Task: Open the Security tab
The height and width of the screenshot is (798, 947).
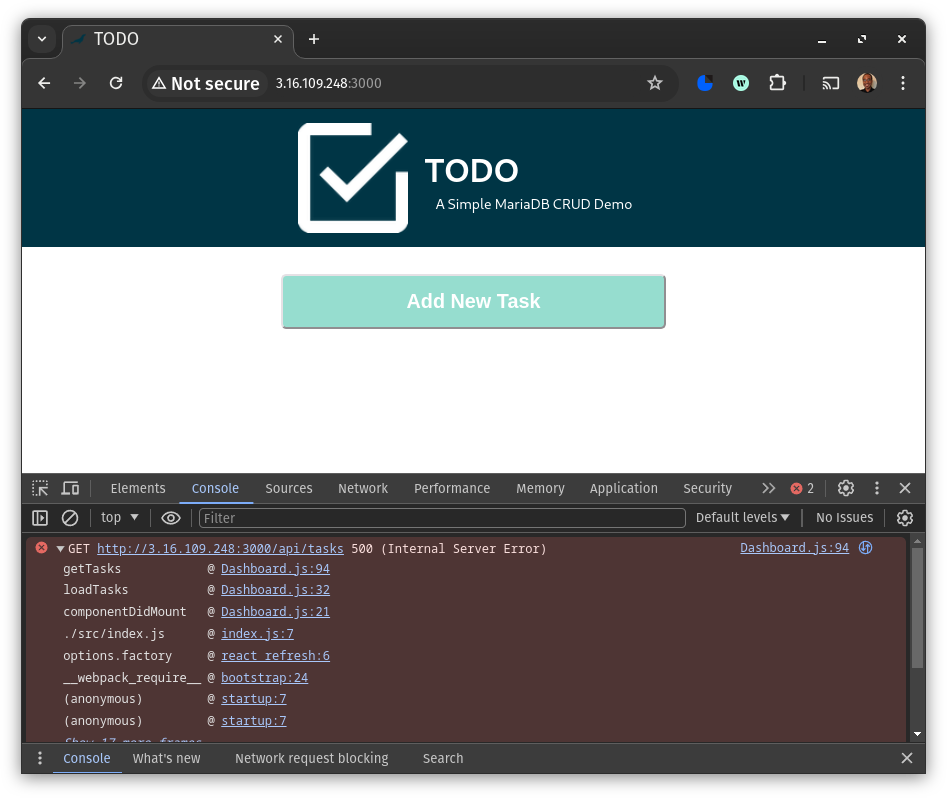Action: [x=707, y=488]
